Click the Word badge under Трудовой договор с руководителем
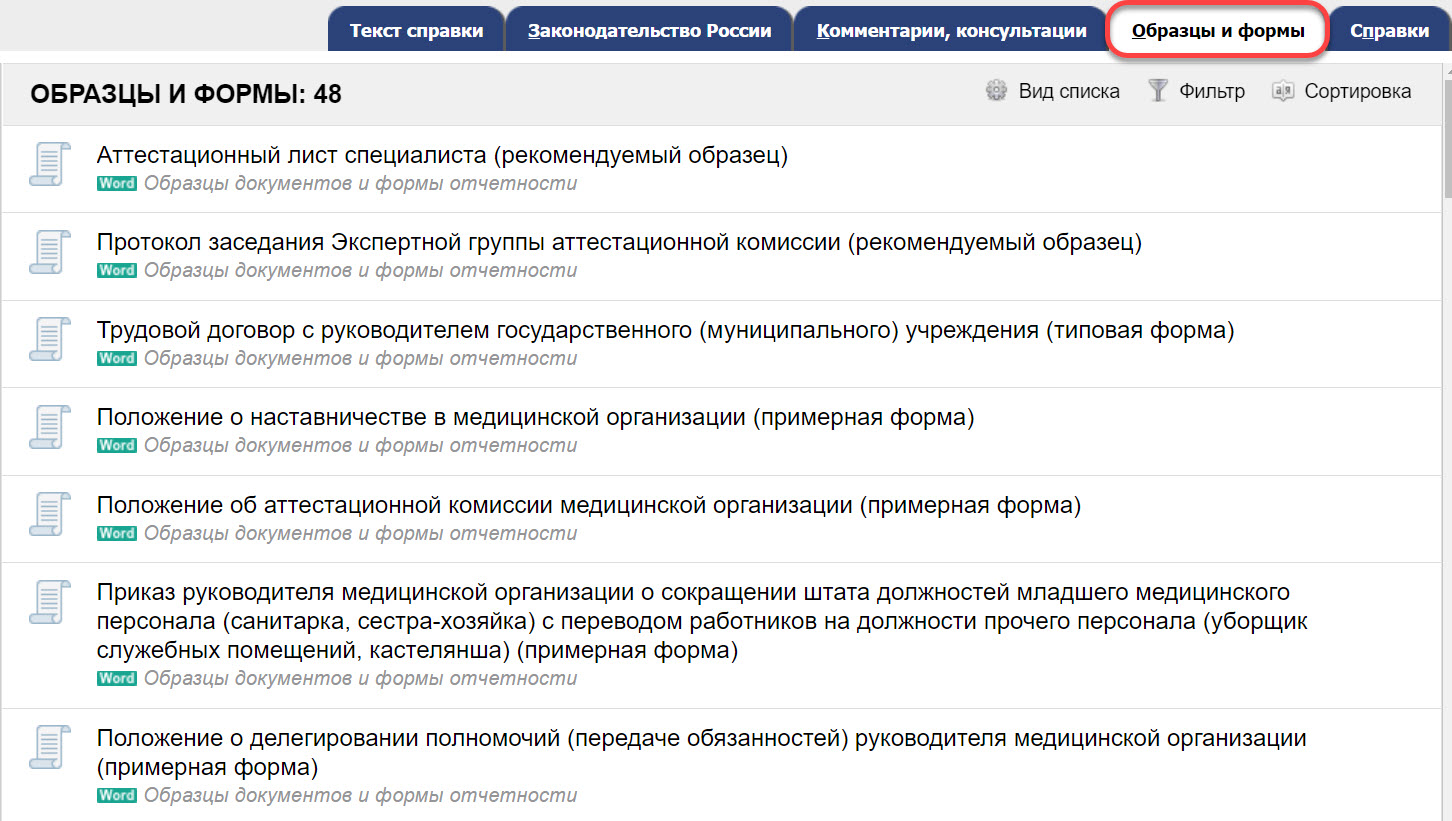The height and width of the screenshot is (821, 1452). [117, 359]
